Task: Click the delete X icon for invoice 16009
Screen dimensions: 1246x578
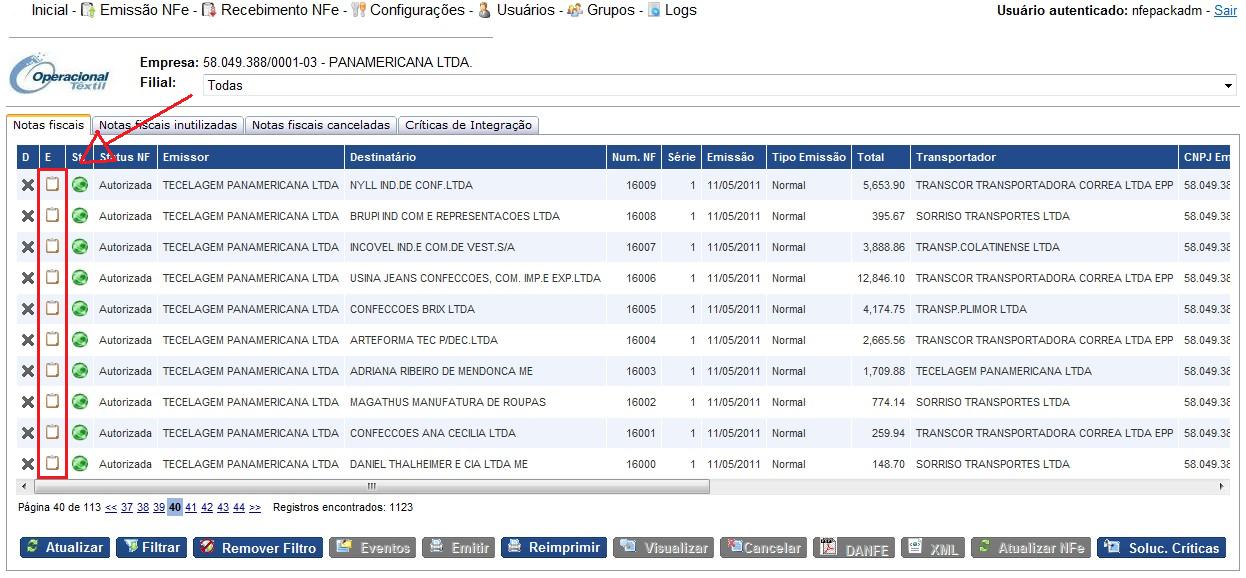Action: [x=28, y=185]
